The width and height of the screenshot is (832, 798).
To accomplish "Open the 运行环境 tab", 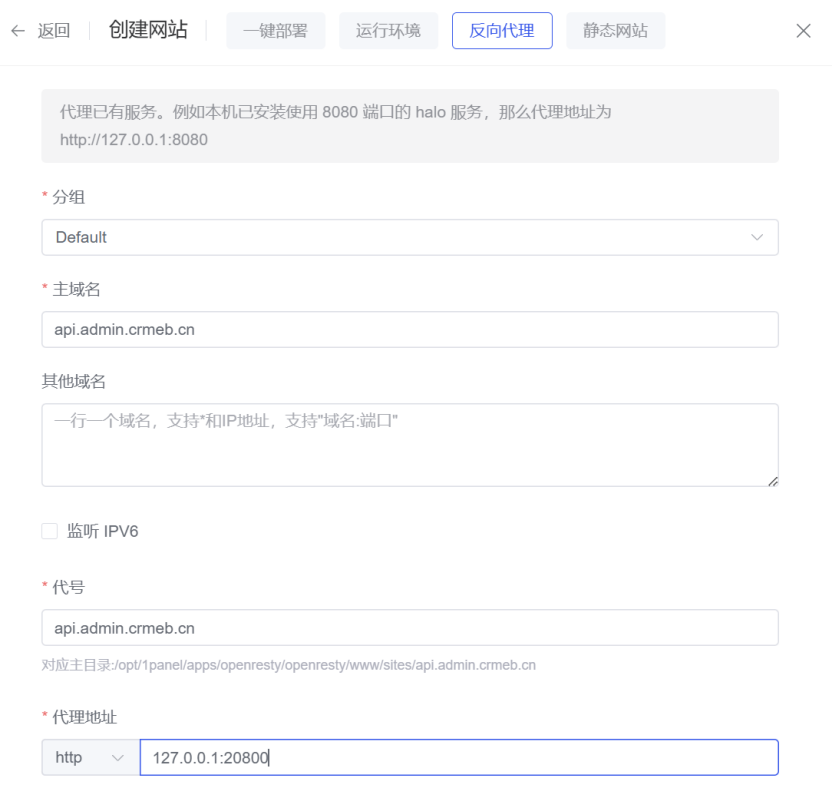I will pyautogui.click(x=388, y=30).
